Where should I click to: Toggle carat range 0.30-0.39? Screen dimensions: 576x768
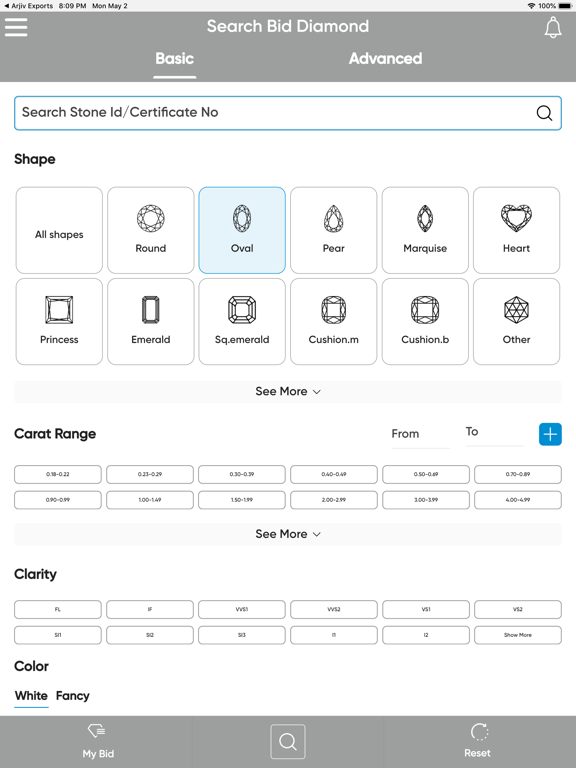[242, 475]
